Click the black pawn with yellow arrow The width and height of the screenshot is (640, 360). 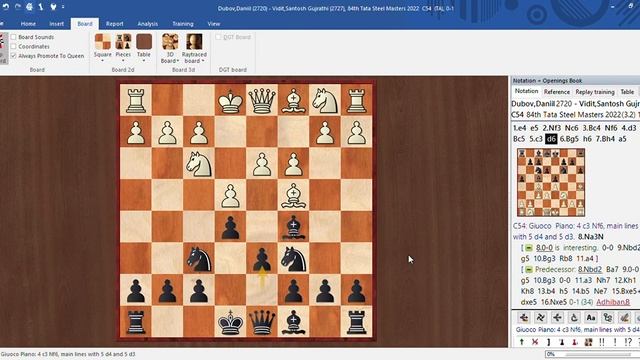pyautogui.click(x=262, y=258)
